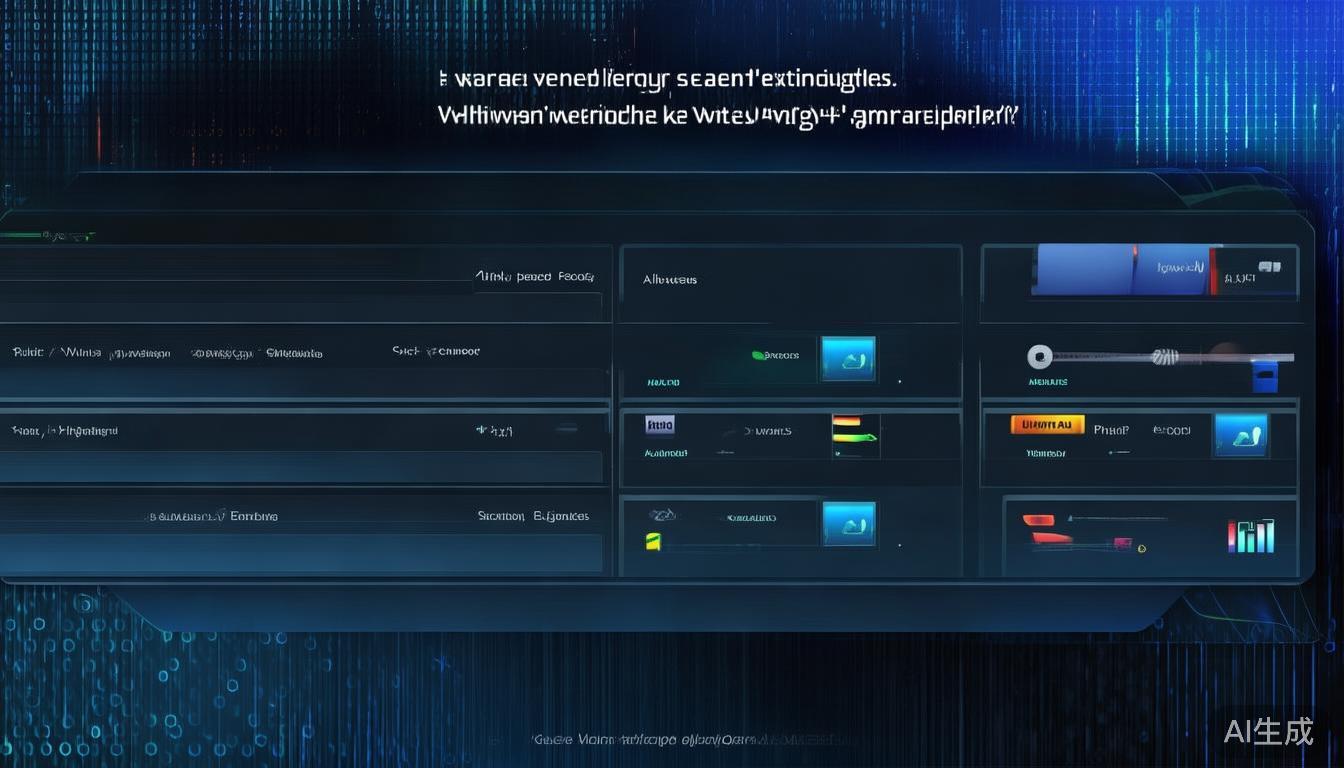Click the striped handle on the slider track
Viewport: 1344px width, 768px height.
coord(1165,355)
